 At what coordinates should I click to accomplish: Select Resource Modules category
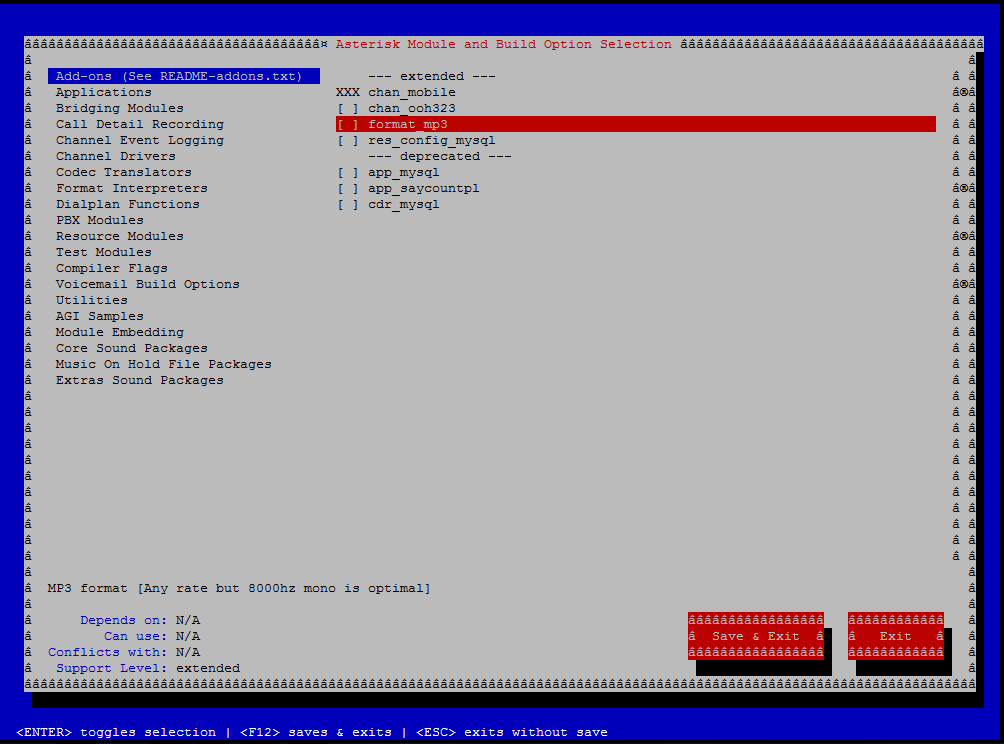click(120, 236)
